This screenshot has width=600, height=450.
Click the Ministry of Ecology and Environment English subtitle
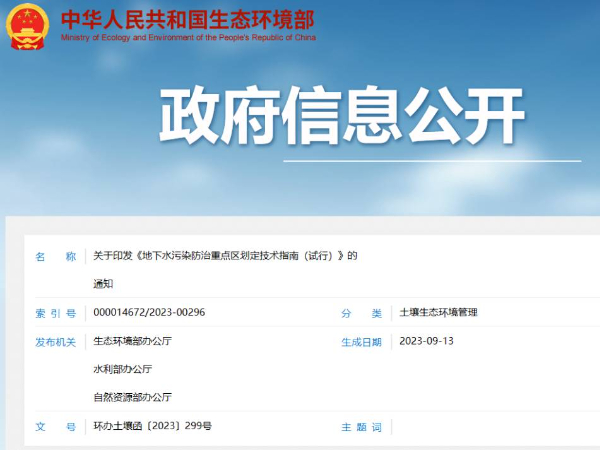(188, 38)
